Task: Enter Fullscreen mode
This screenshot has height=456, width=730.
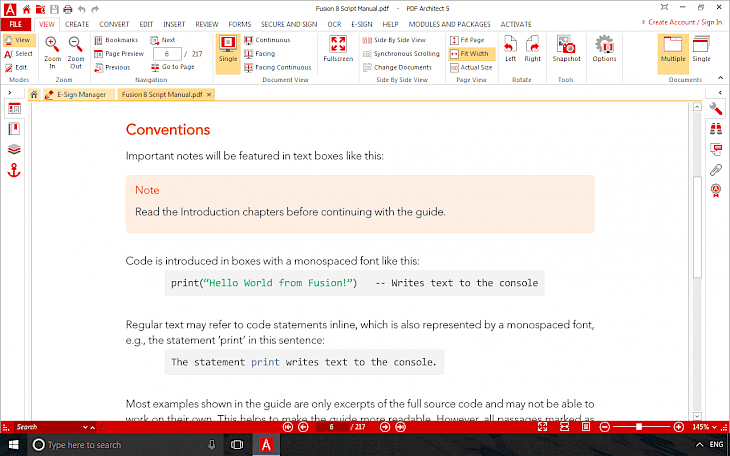Action: pyautogui.click(x=338, y=49)
